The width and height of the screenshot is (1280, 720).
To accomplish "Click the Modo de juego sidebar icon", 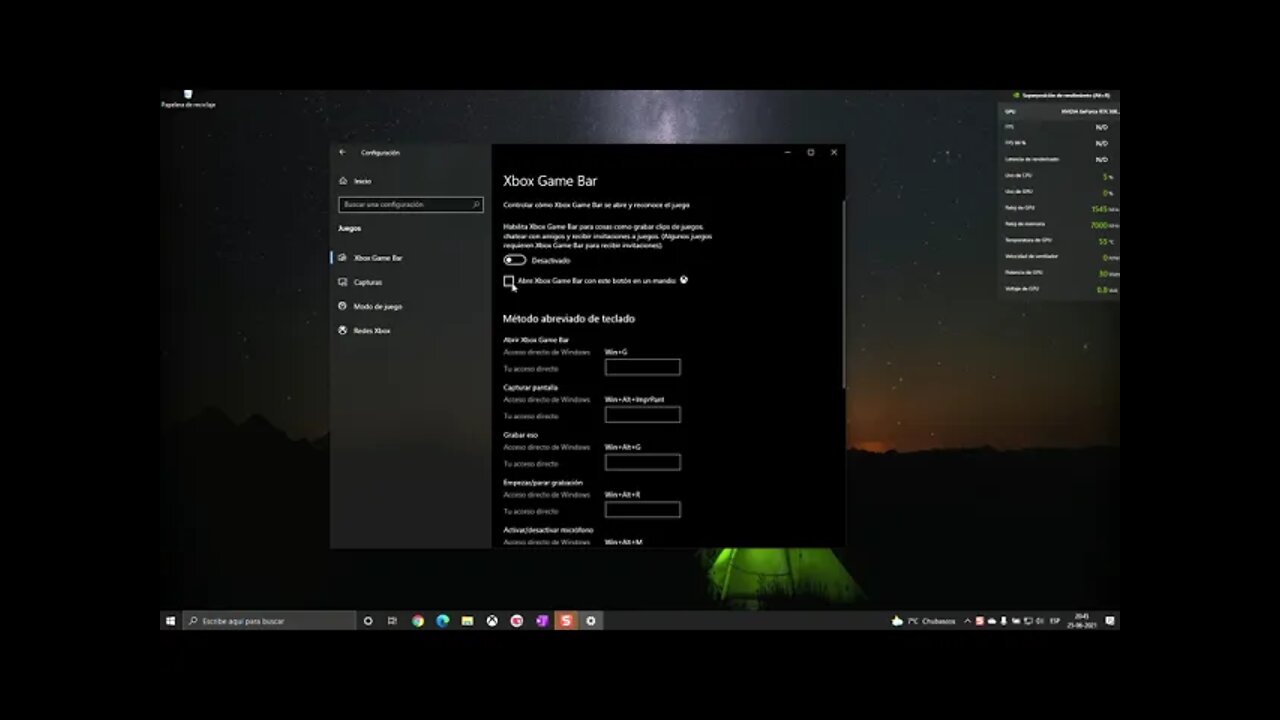I will [x=343, y=306].
